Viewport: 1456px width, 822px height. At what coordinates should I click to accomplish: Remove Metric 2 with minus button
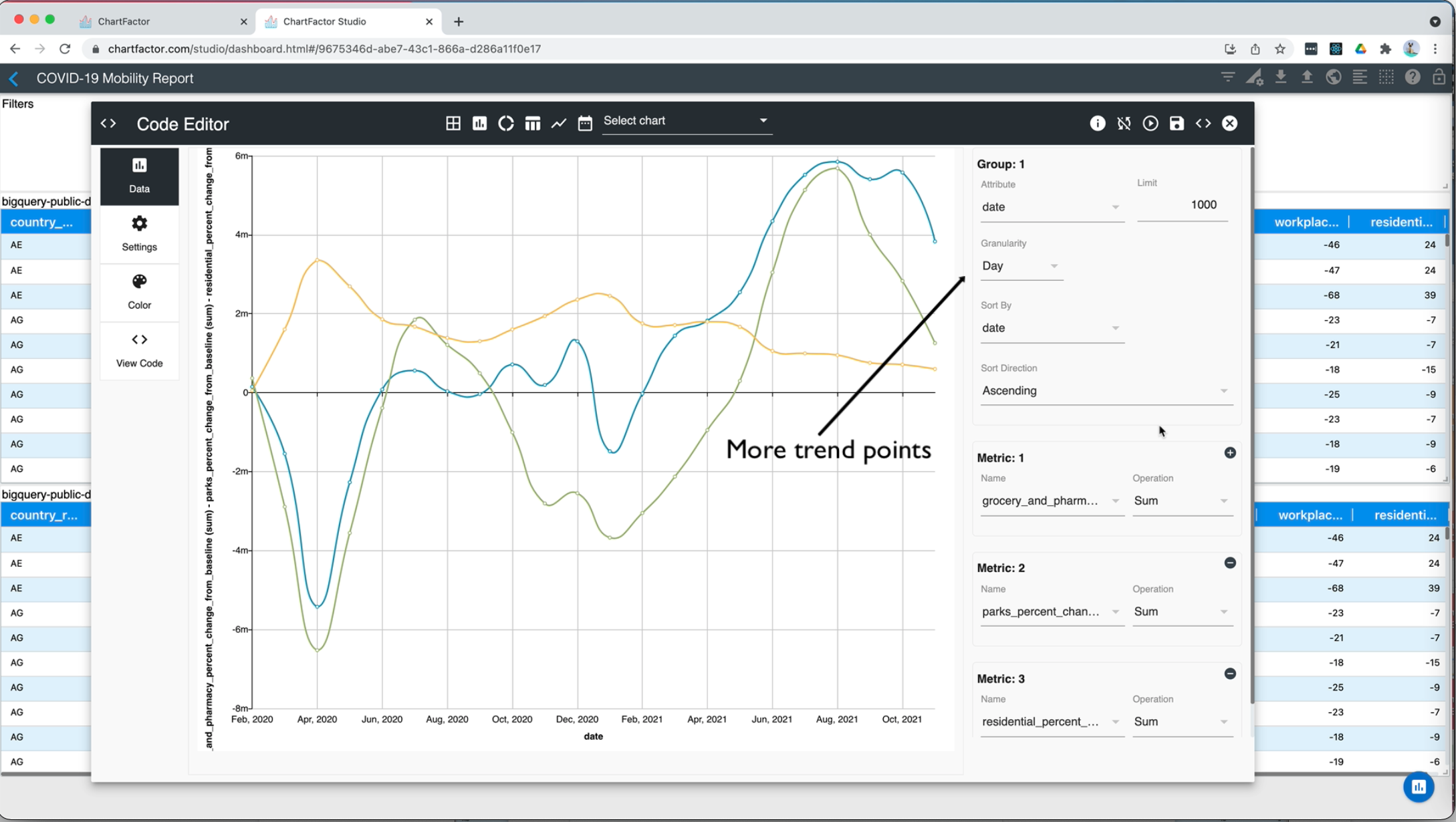pos(1229,563)
